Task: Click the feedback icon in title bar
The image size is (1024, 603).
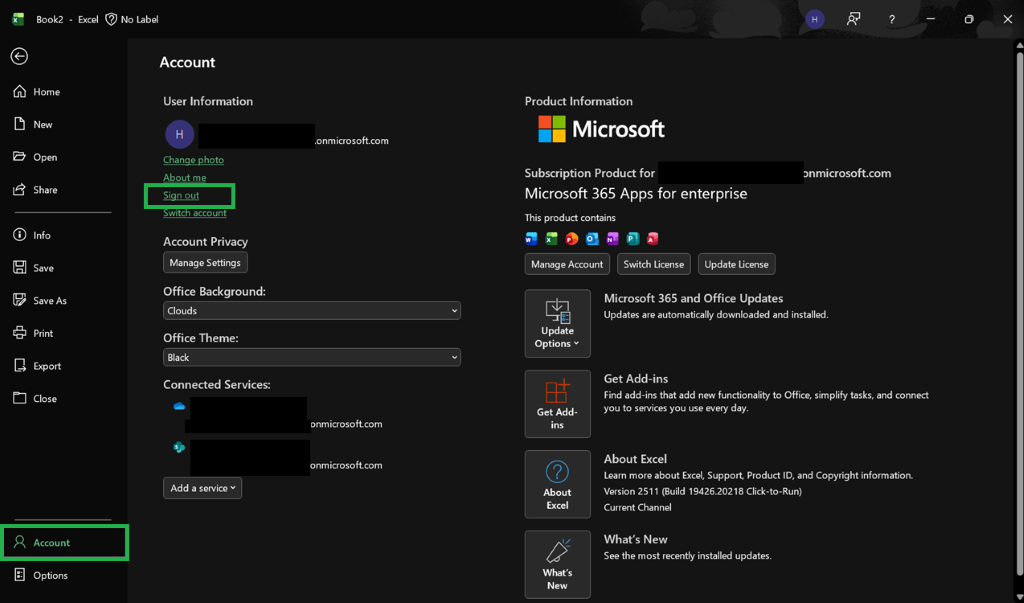Action: [x=853, y=20]
